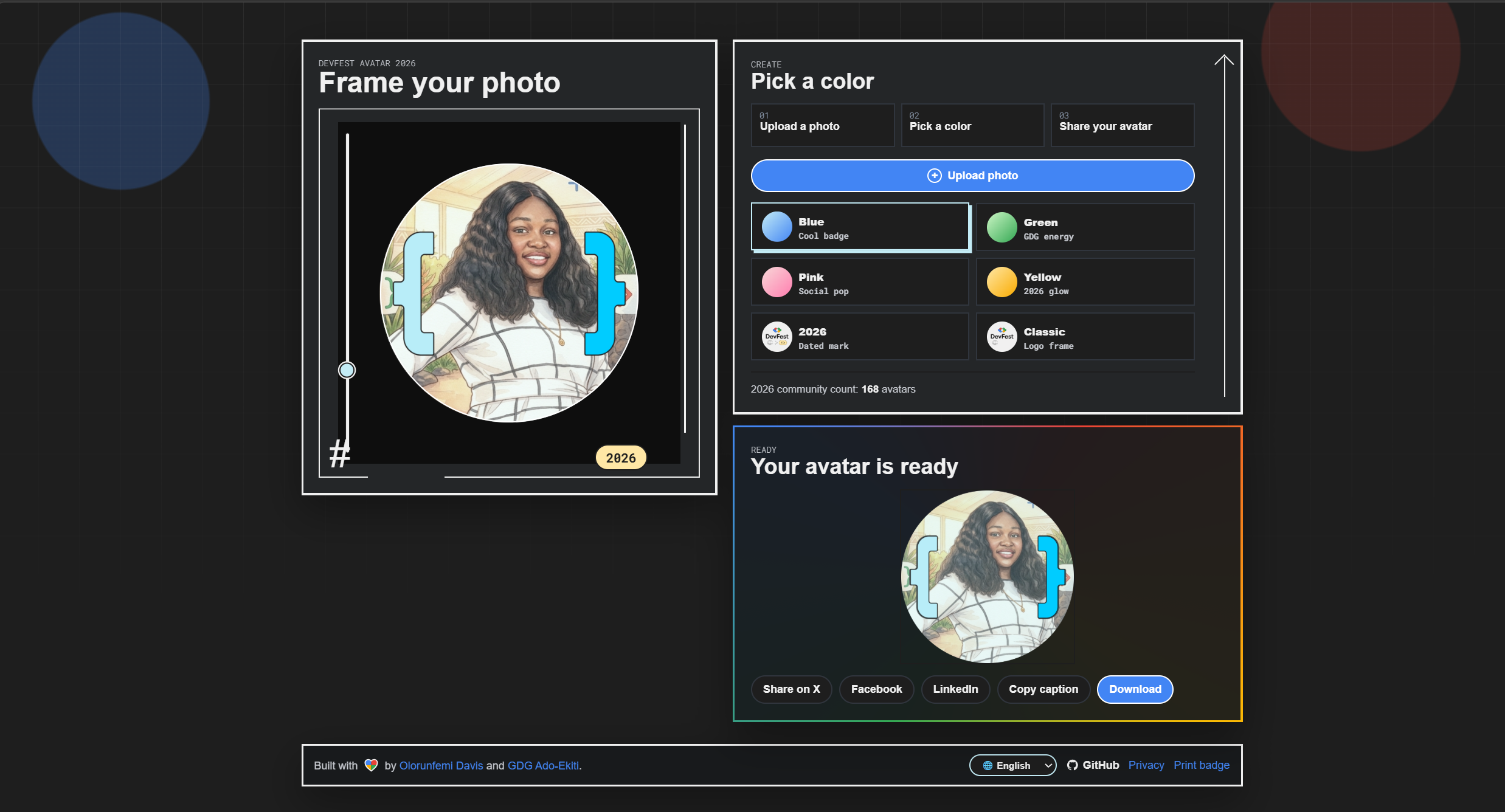Click the 2026 badge on the photo frame
This screenshot has width=1505, height=812.
tap(620, 458)
